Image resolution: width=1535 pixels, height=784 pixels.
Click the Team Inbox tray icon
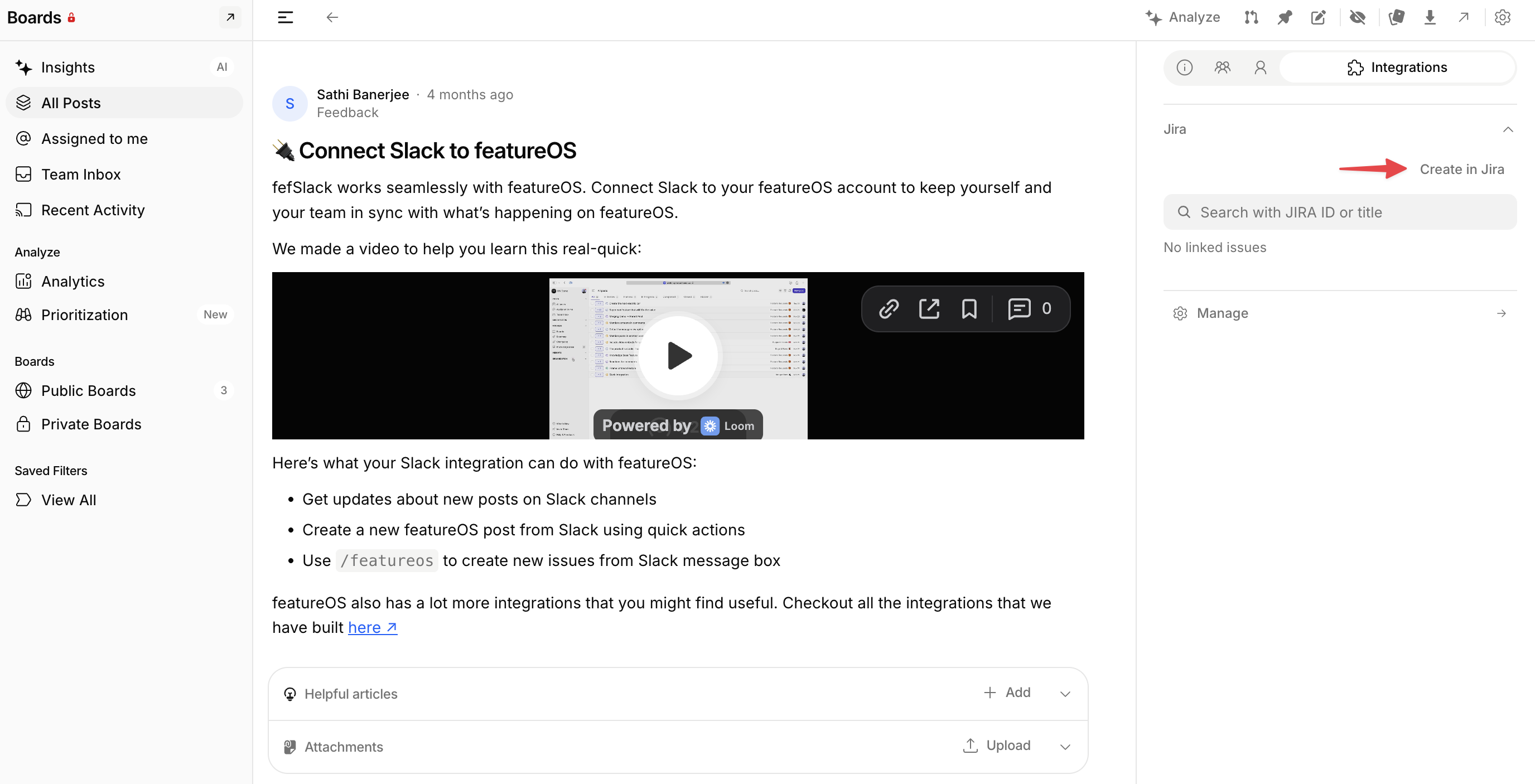click(x=23, y=175)
